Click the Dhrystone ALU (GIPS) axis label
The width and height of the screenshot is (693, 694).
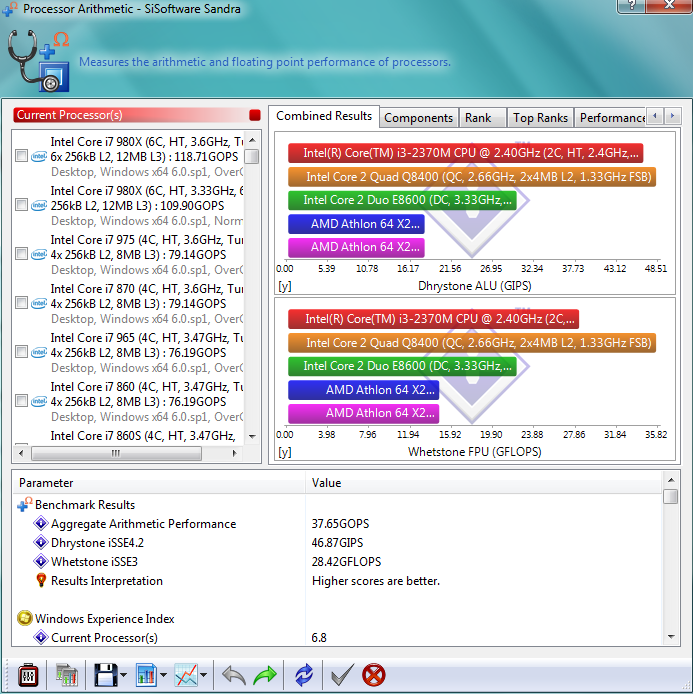click(475, 286)
